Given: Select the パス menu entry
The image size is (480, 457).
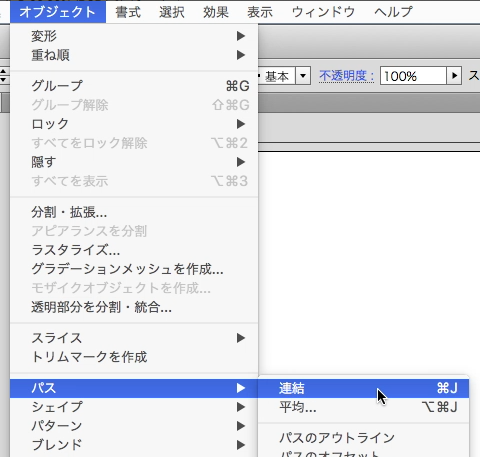Looking at the screenshot, I should (134, 388).
